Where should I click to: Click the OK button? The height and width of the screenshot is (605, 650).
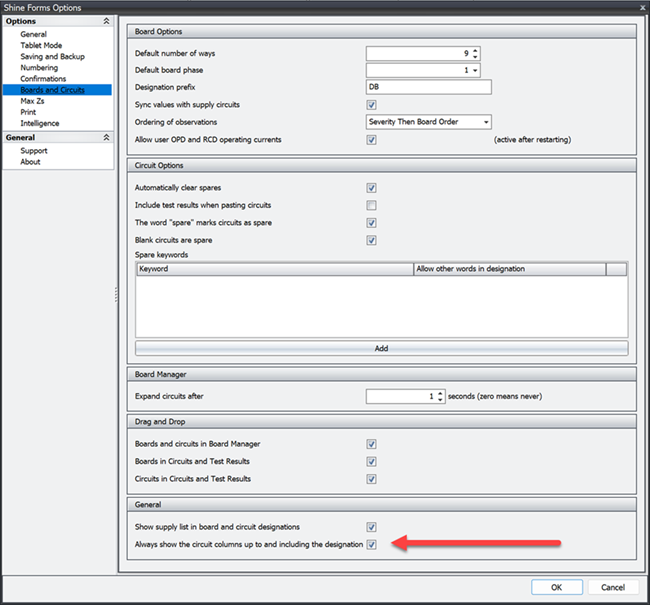click(557, 588)
